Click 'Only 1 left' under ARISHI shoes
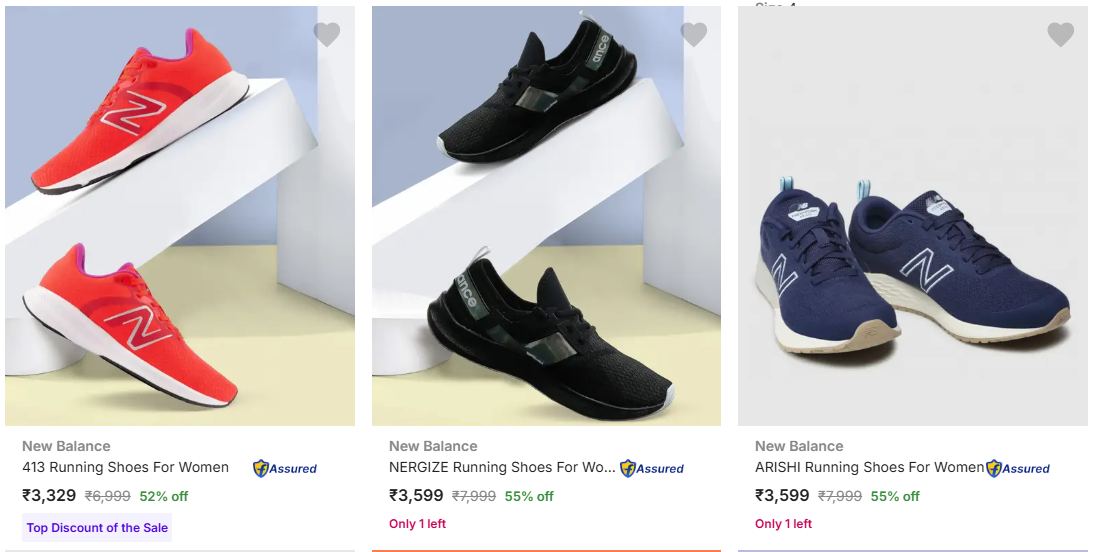The image size is (1100, 552). pyautogui.click(x=783, y=524)
